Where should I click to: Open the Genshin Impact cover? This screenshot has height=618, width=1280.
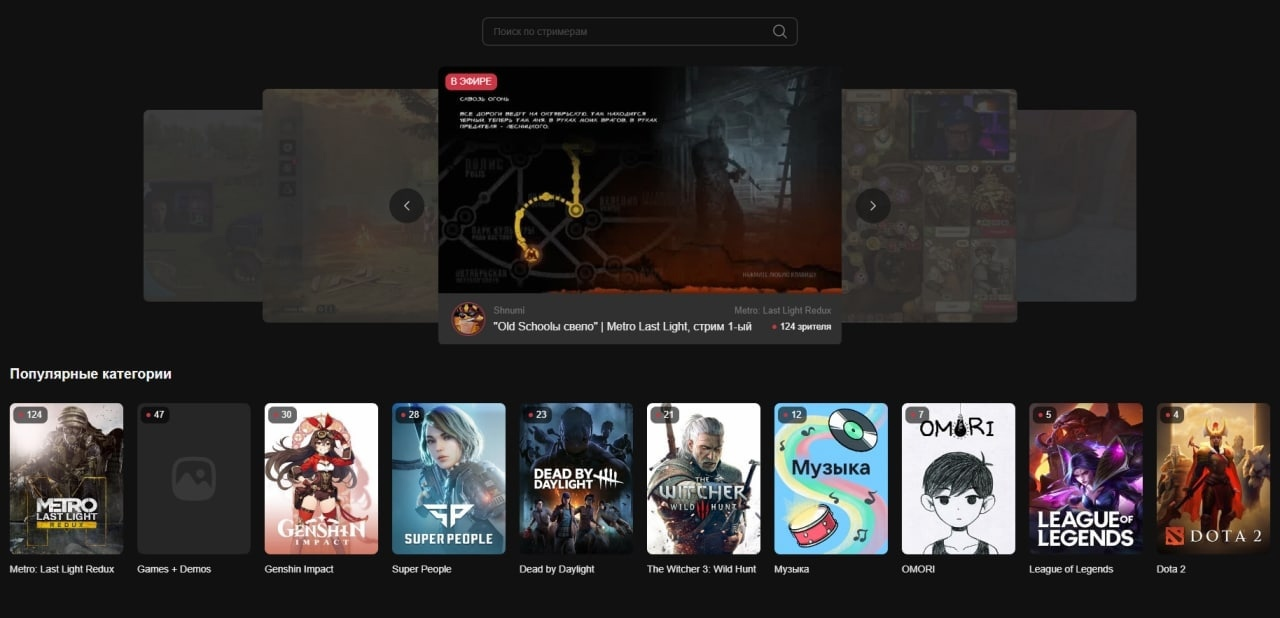click(321, 479)
